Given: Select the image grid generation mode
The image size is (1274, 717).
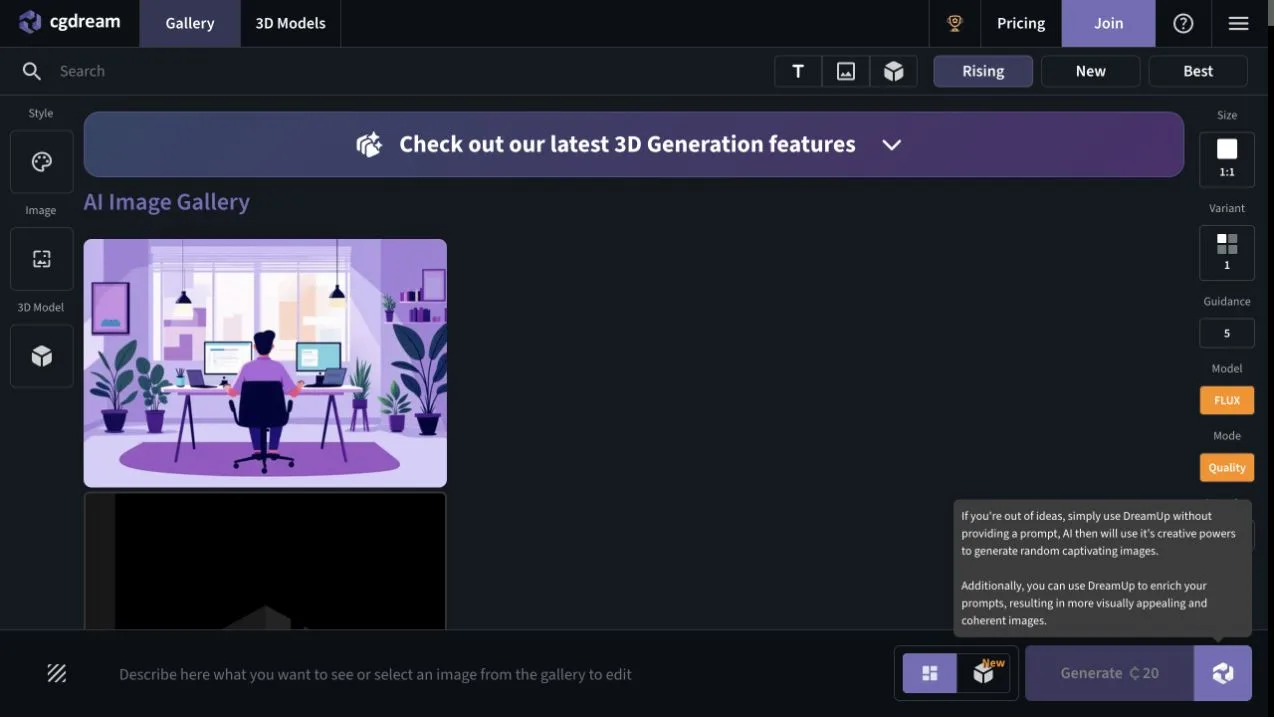Looking at the screenshot, I should (930, 673).
